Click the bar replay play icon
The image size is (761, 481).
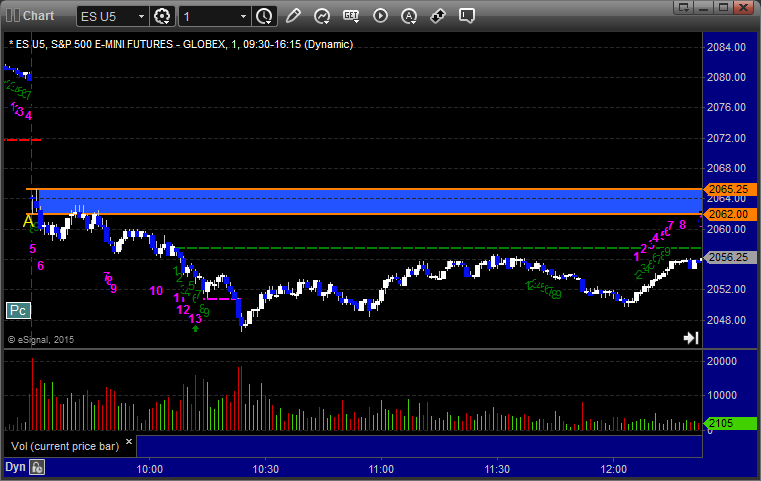(380, 17)
